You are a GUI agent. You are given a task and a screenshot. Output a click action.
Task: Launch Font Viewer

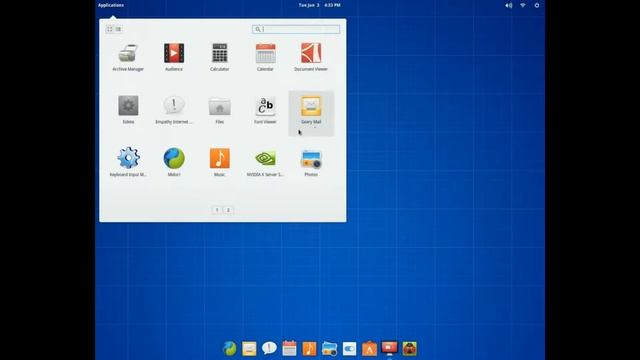(265, 110)
